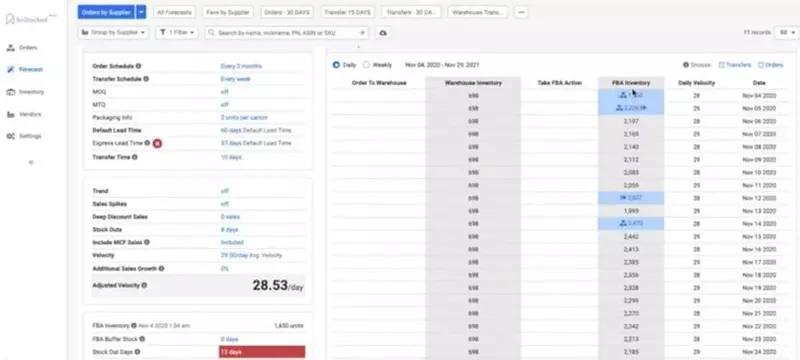The height and width of the screenshot is (360, 800).
Task: Remove Express Lead Time with red X
Action: tap(158, 144)
